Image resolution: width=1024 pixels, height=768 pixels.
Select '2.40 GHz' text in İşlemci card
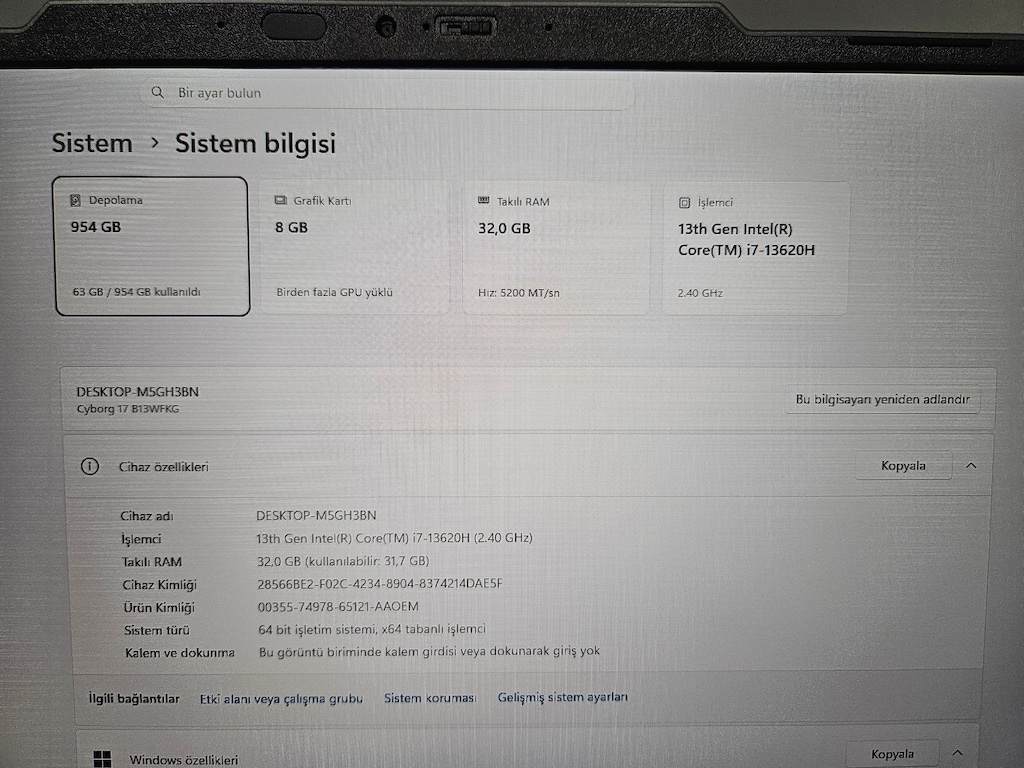tap(700, 293)
